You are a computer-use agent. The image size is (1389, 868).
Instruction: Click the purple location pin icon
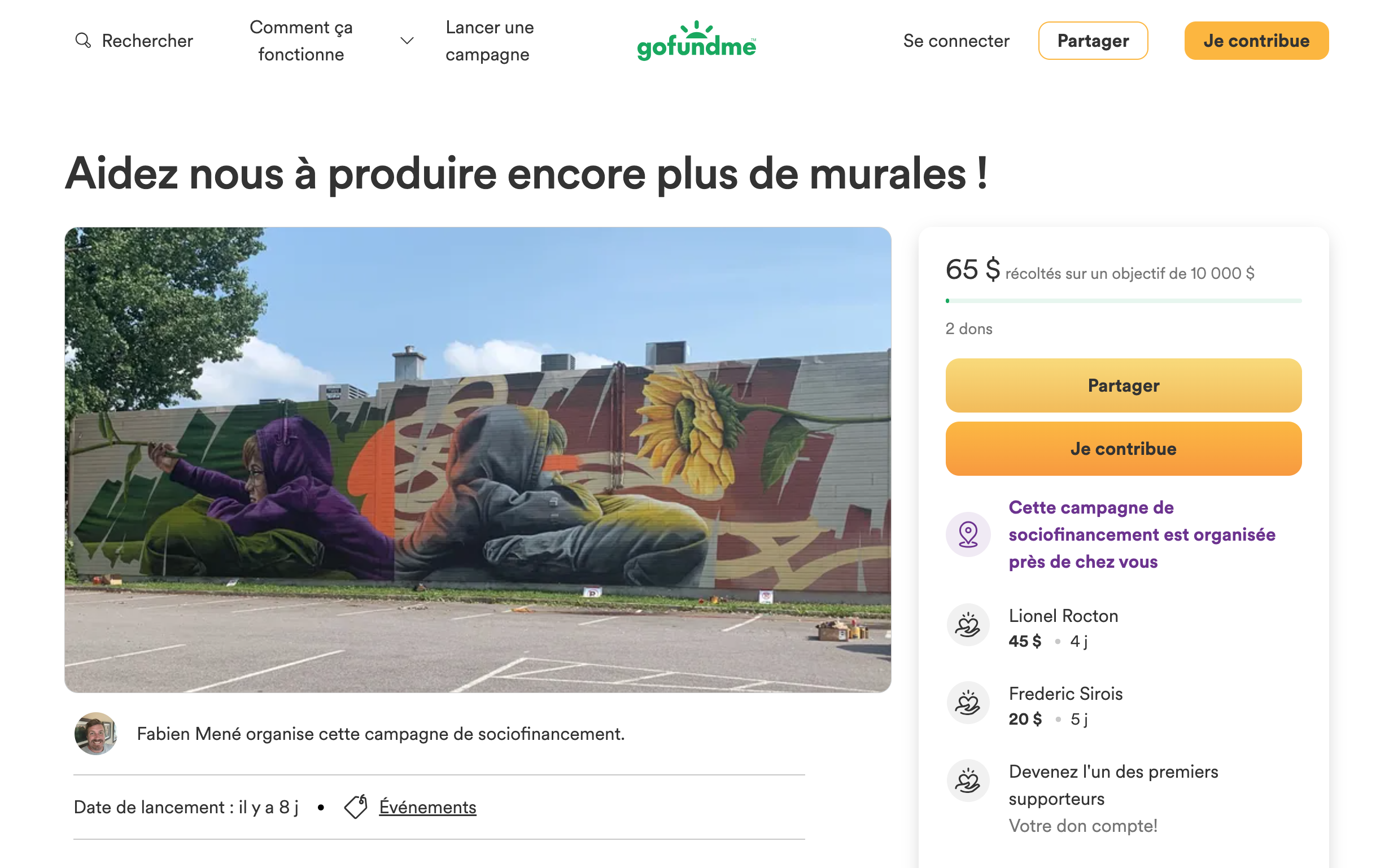tap(968, 534)
